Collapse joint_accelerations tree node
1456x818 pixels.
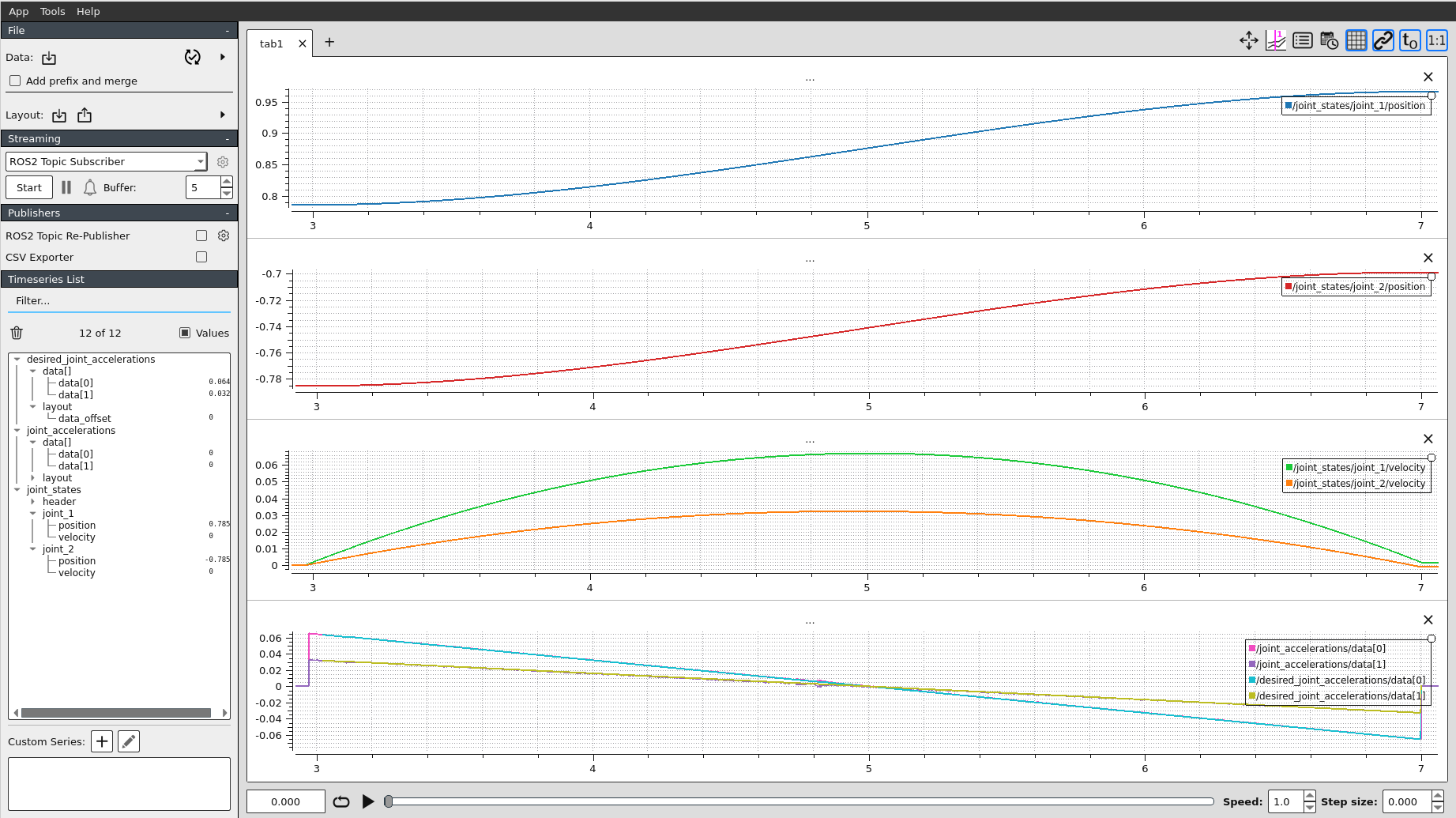[17, 430]
